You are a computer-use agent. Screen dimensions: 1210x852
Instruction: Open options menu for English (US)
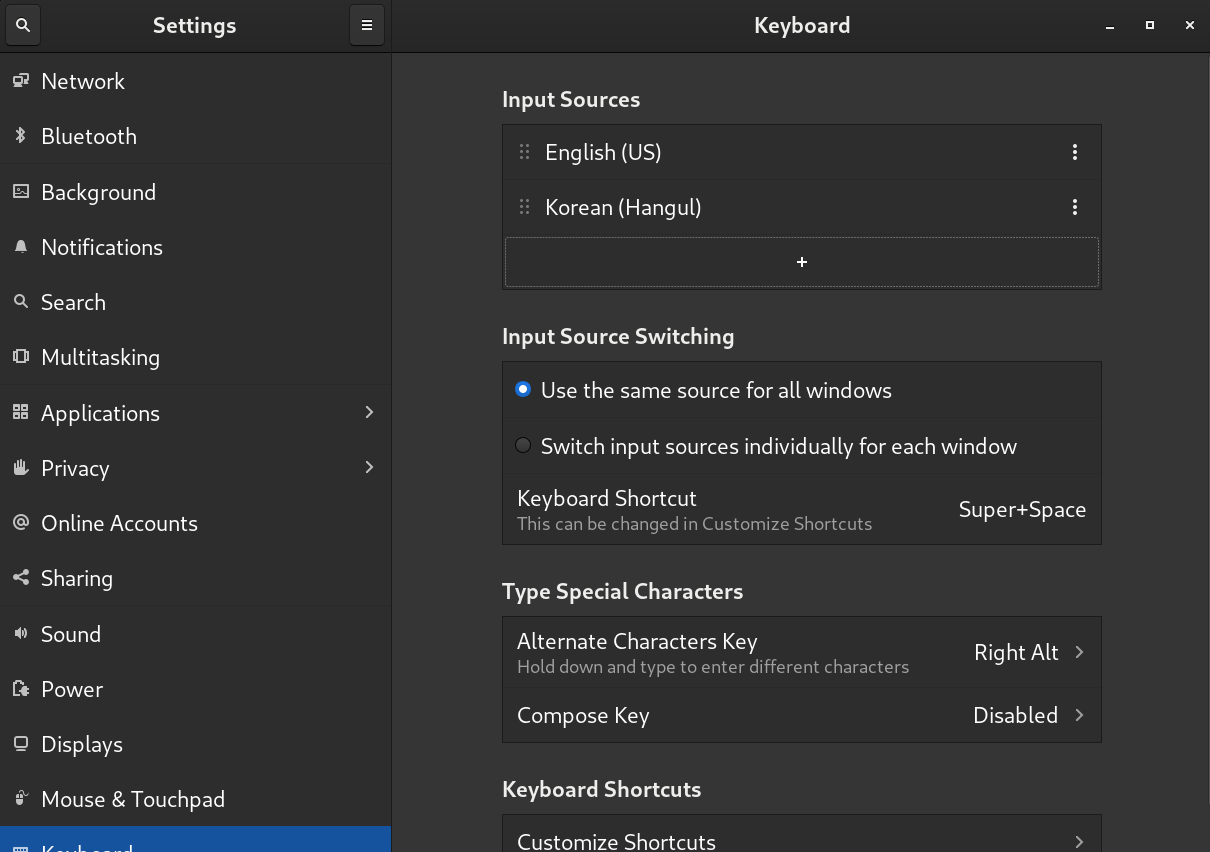point(1075,152)
